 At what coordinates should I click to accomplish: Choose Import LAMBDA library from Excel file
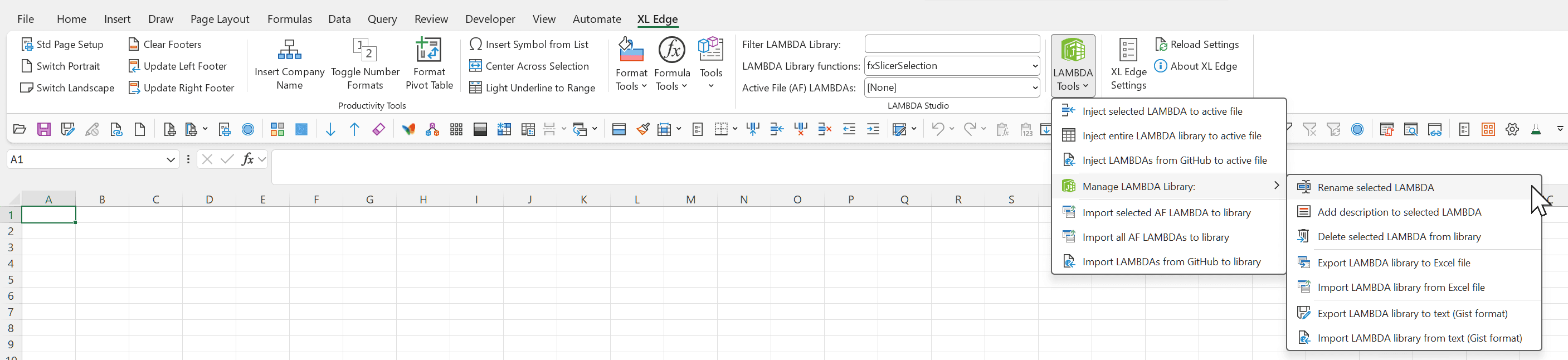coord(1414,287)
